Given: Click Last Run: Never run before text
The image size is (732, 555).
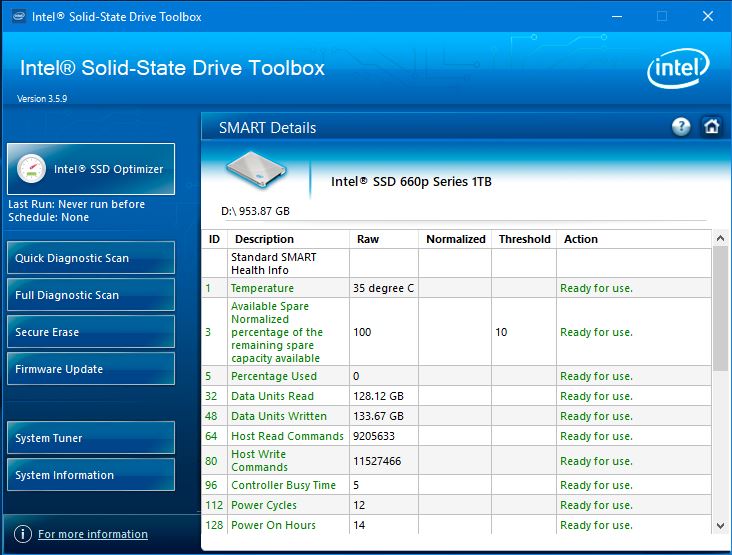Looking at the screenshot, I should point(77,204).
